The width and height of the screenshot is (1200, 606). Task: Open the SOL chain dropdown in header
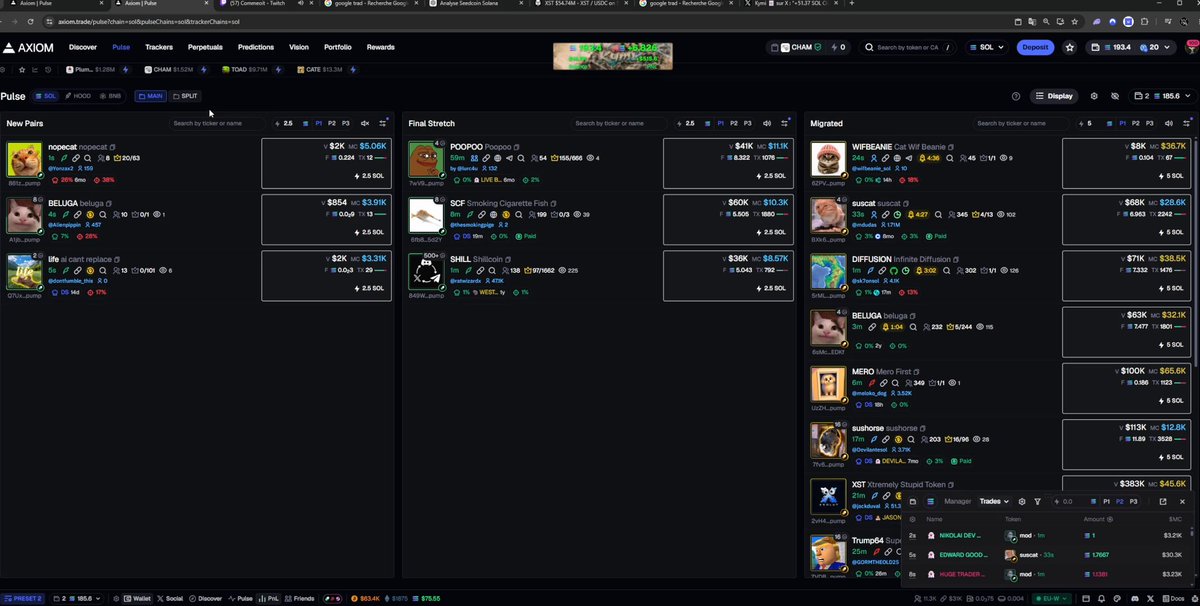pos(987,47)
